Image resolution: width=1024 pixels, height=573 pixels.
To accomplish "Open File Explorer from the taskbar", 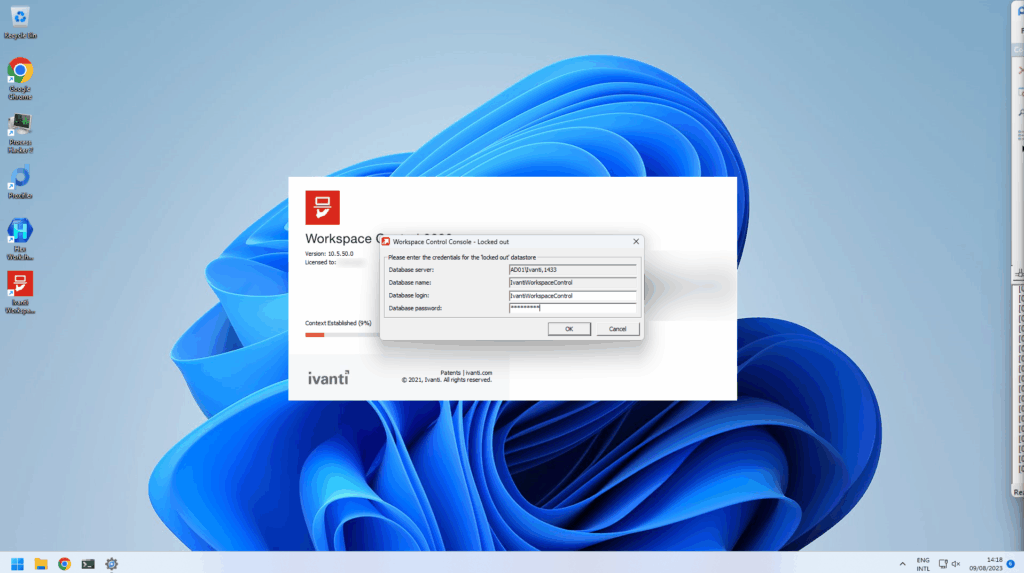I will (41, 564).
